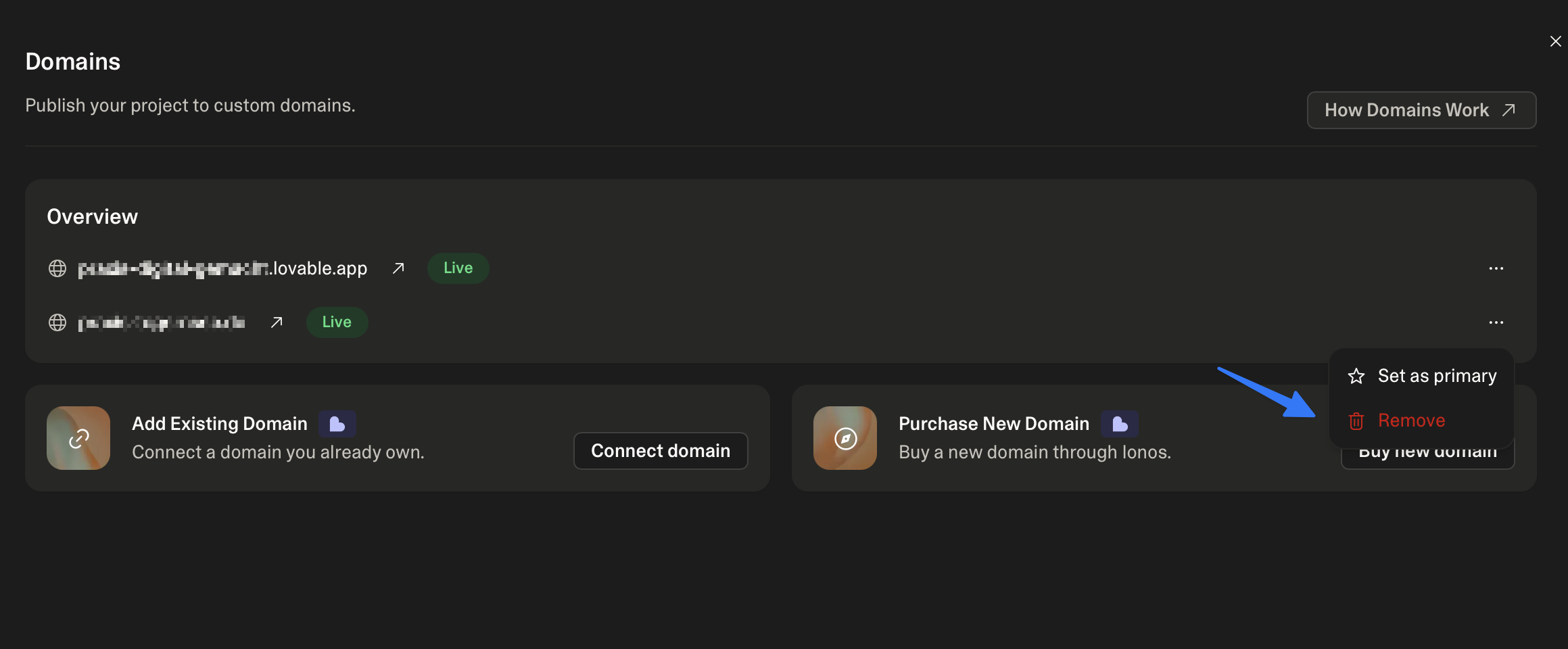Screen dimensions: 1568x649
Task: Open lovable.app domain via its external link arrow
Action: click(398, 268)
